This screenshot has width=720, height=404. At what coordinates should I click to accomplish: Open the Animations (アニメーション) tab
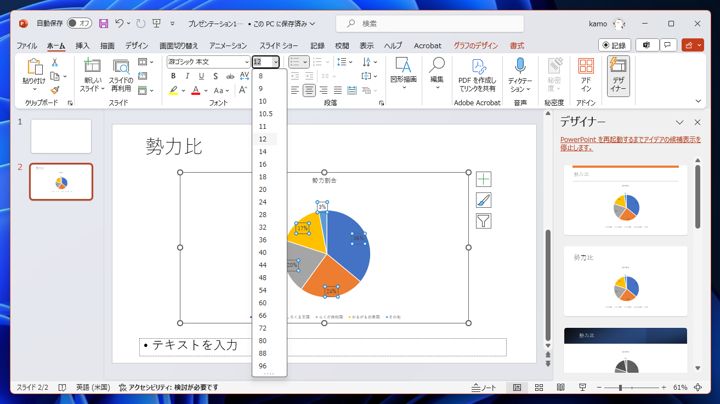point(228,45)
